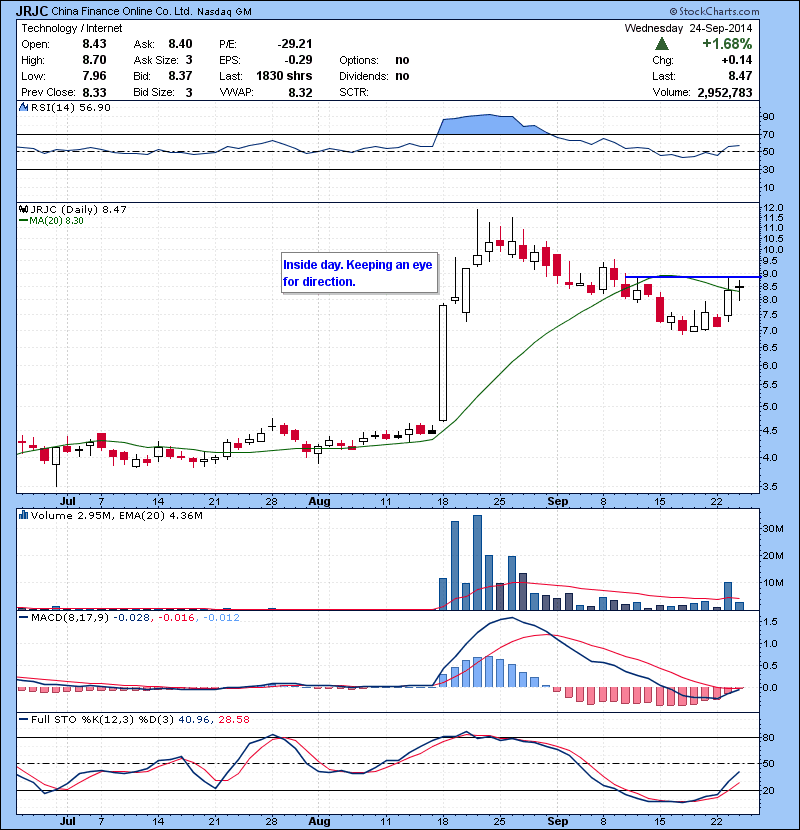
Task: Click the MACD(8,17,9) label
Action: 70,617
